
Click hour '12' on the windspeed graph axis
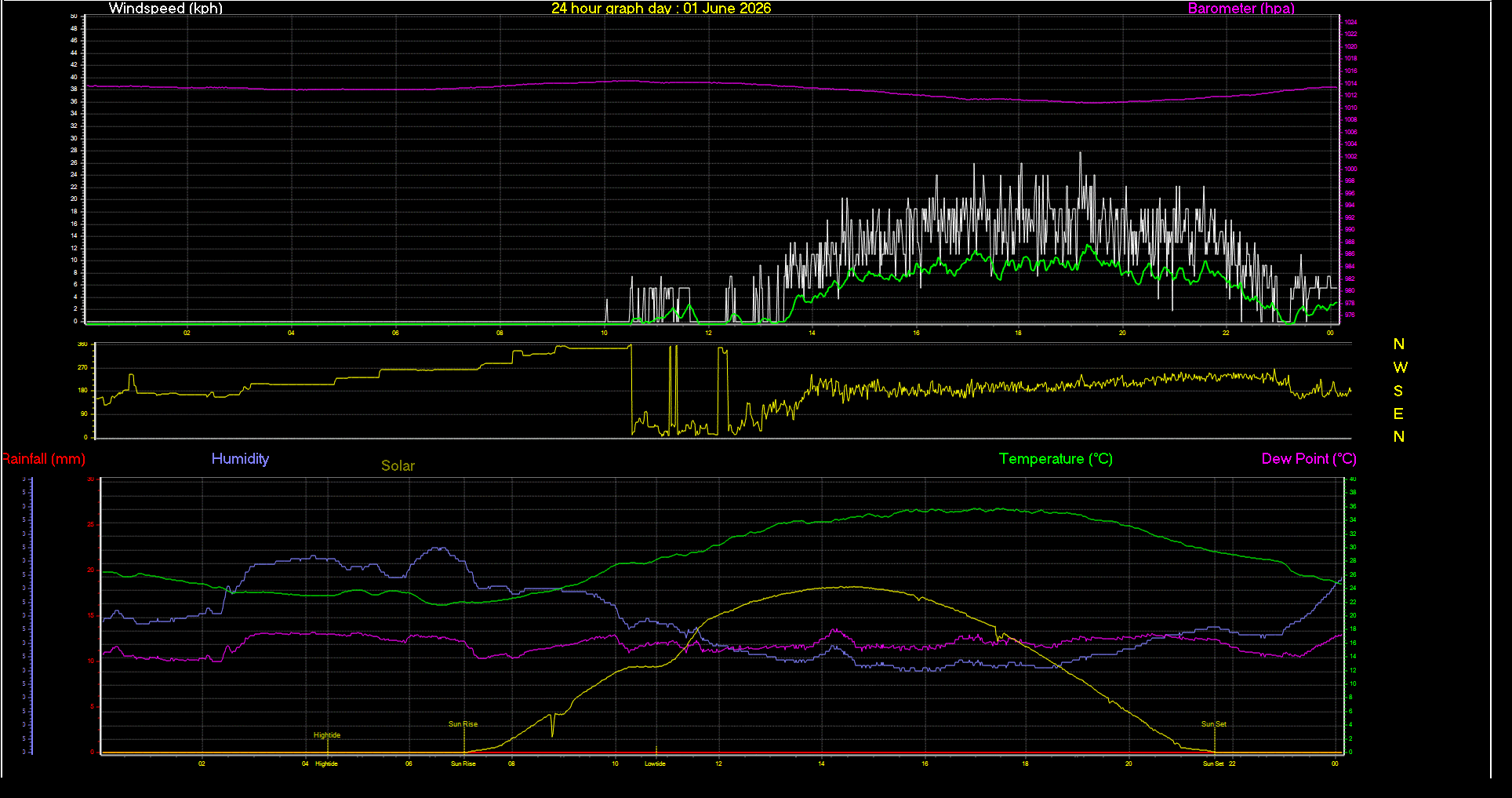coord(708,333)
